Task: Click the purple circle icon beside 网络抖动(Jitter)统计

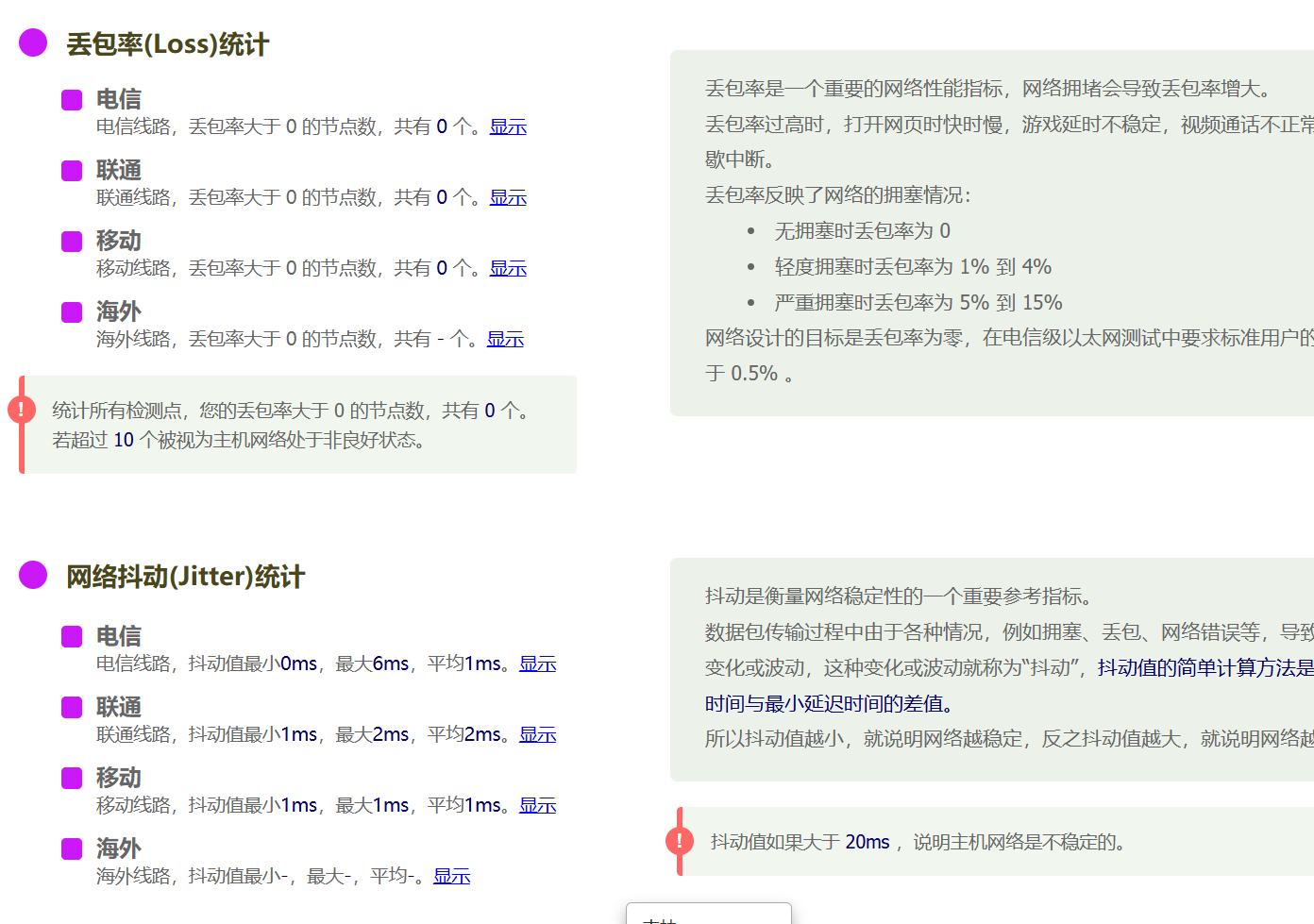Action: tap(33, 576)
